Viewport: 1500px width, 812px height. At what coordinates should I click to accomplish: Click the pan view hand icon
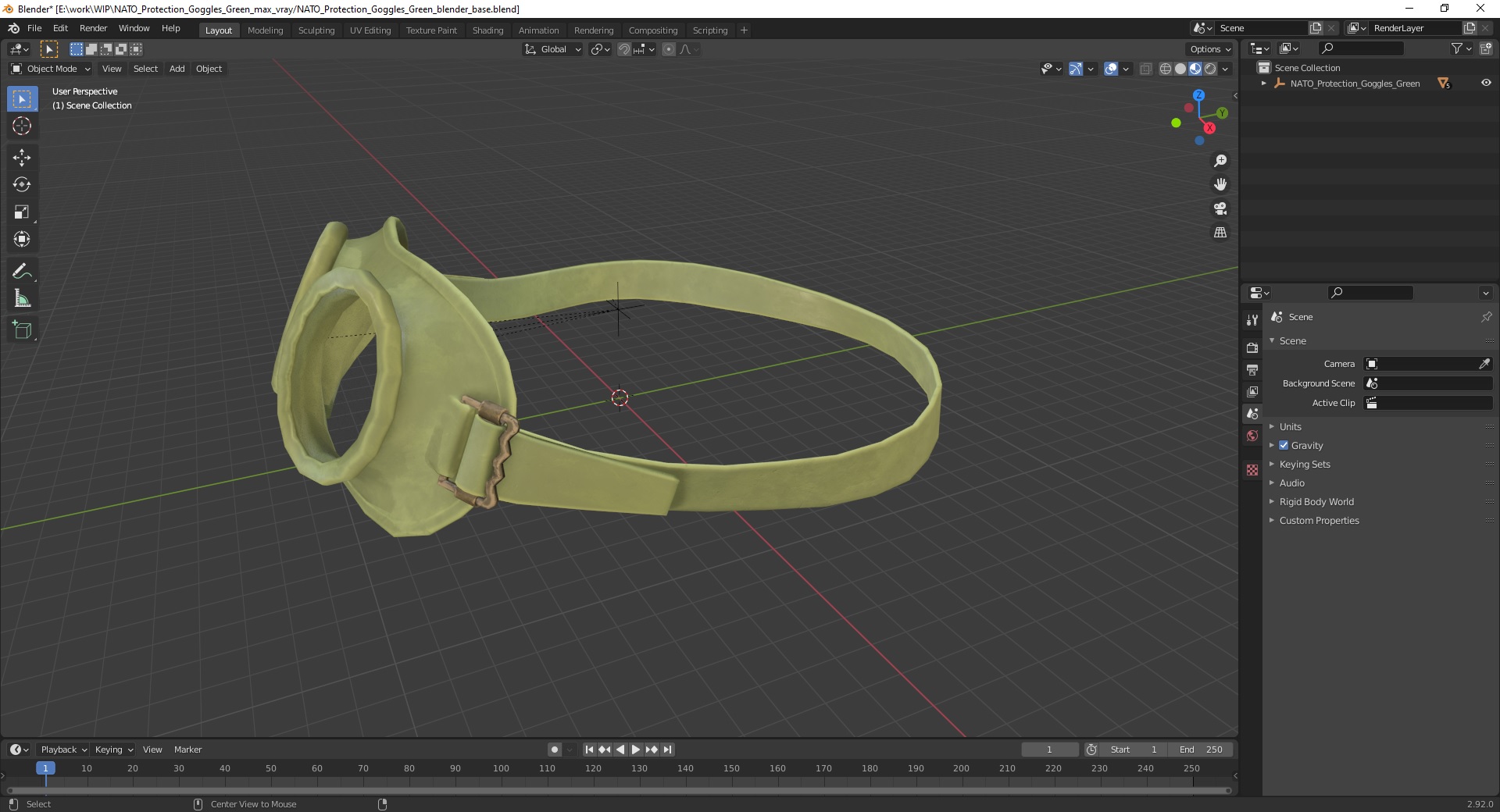pyautogui.click(x=1220, y=185)
